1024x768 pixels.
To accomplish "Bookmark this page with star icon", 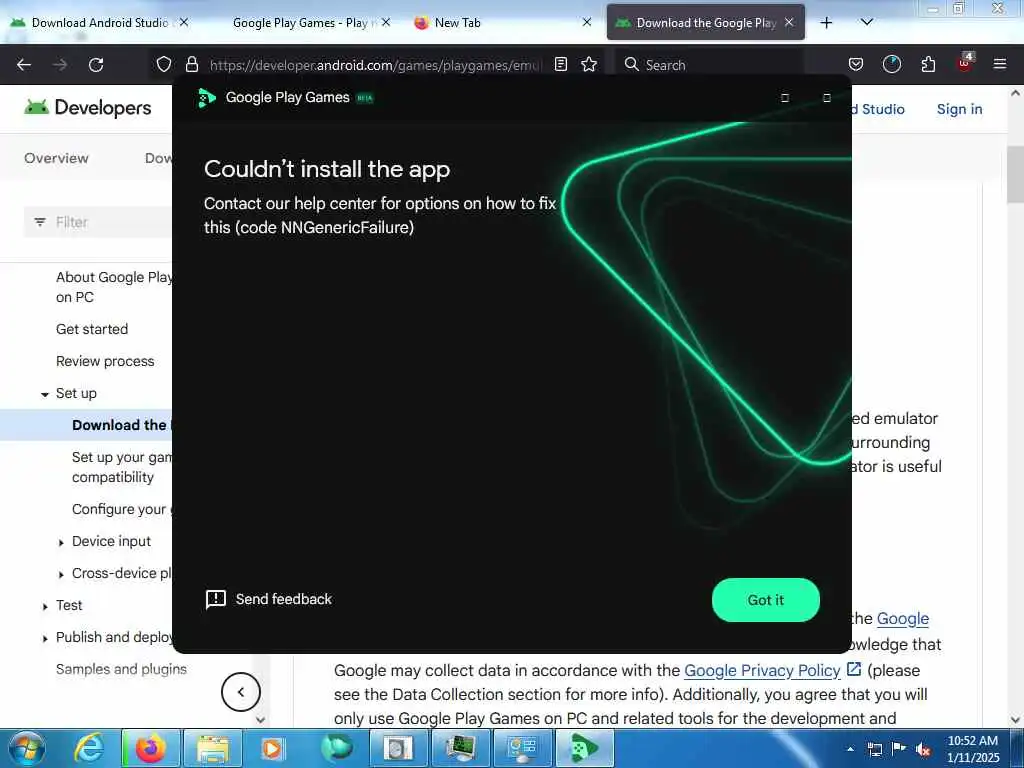I will 589,64.
